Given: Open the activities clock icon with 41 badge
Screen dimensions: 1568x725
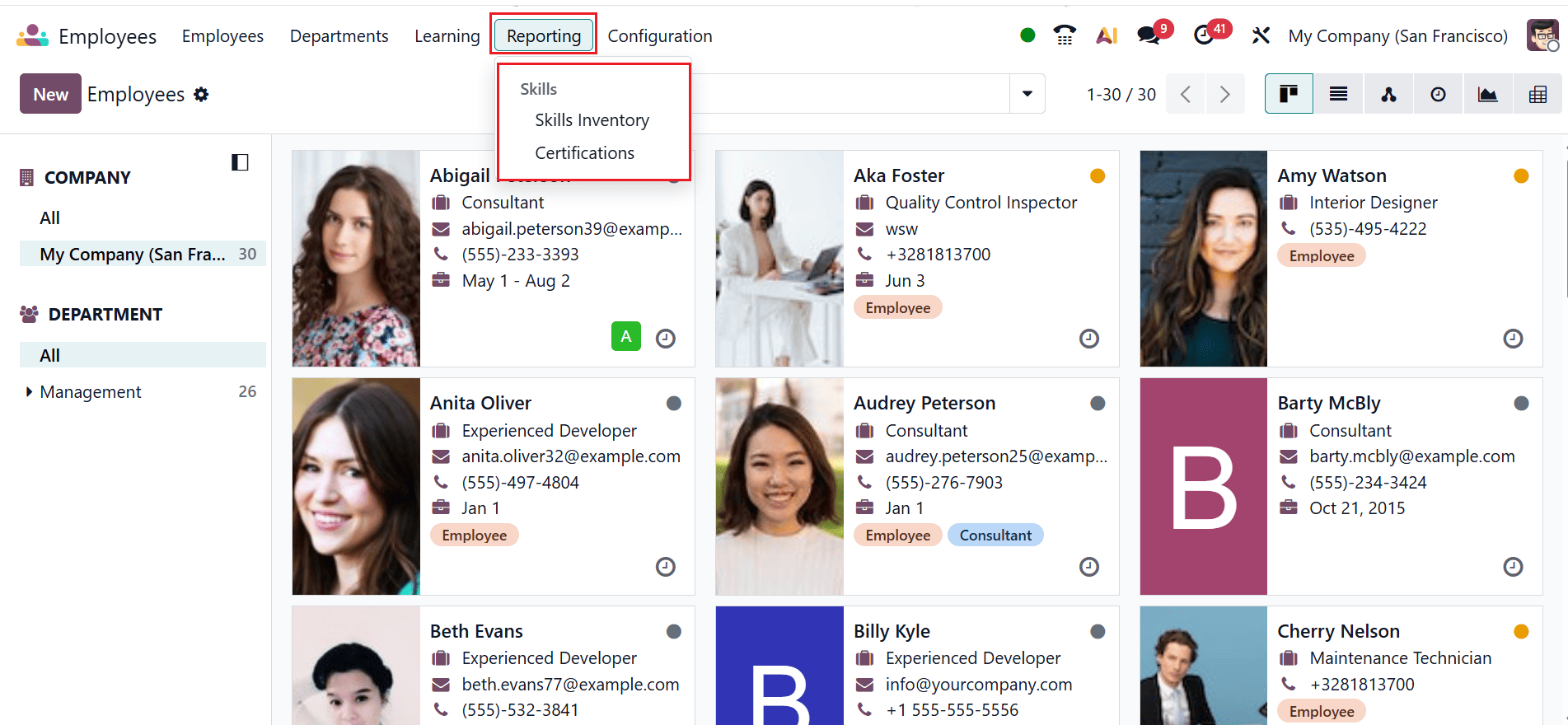Looking at the screenshot, I should point(1204,35).
